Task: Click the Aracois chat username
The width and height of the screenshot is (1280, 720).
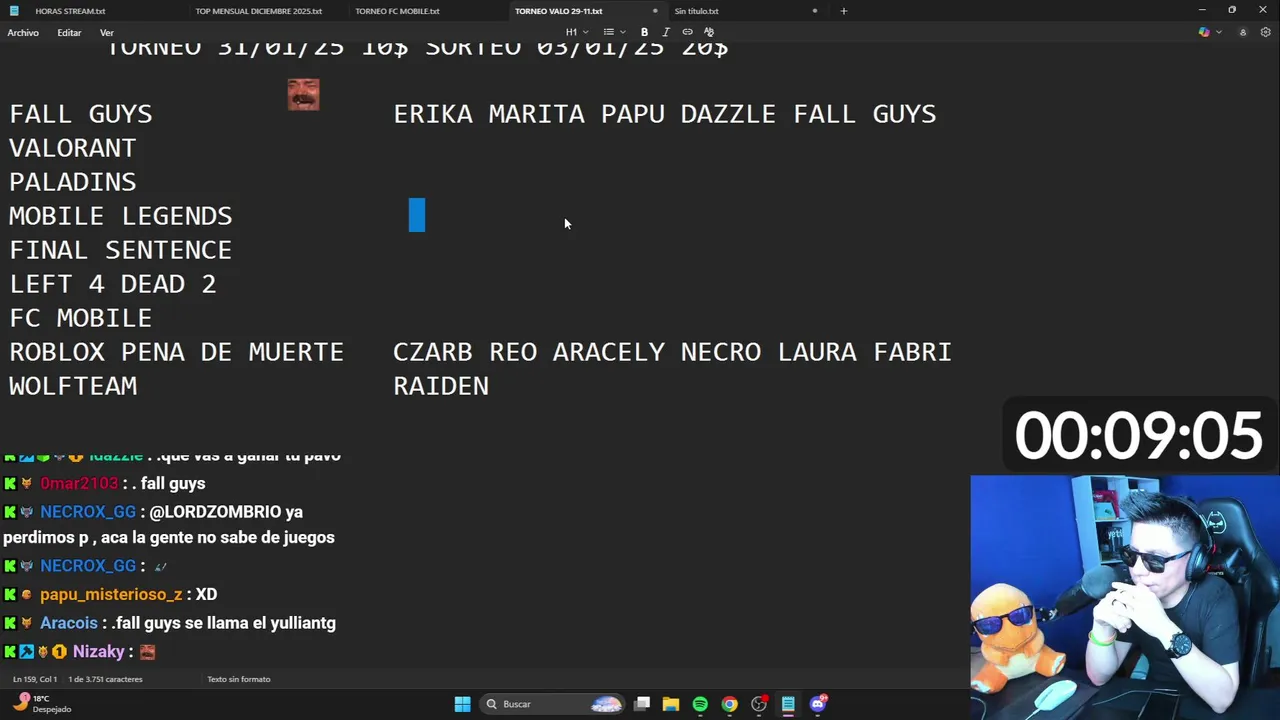Action: click(x=69, y=623)
